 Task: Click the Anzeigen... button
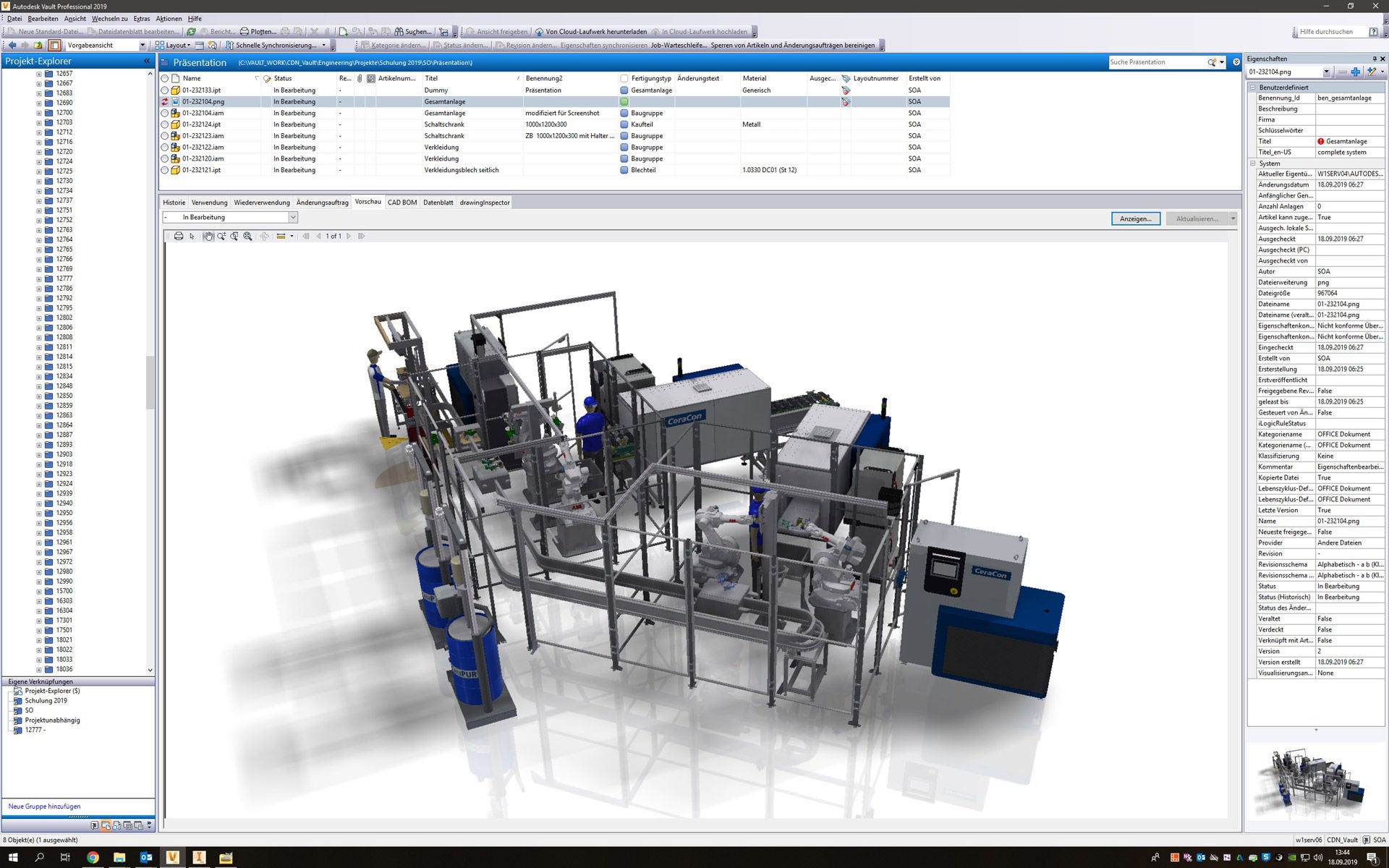click(x=1135, y=218)
